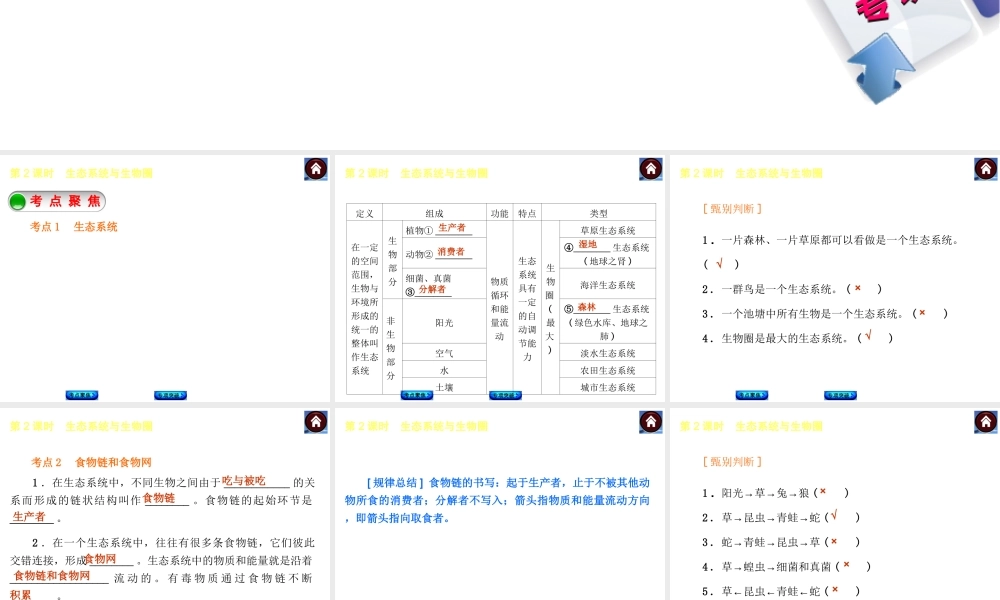1000x600 pixels.
Task: Click the 功能 column header in the table
Action: tap(499, 213)
